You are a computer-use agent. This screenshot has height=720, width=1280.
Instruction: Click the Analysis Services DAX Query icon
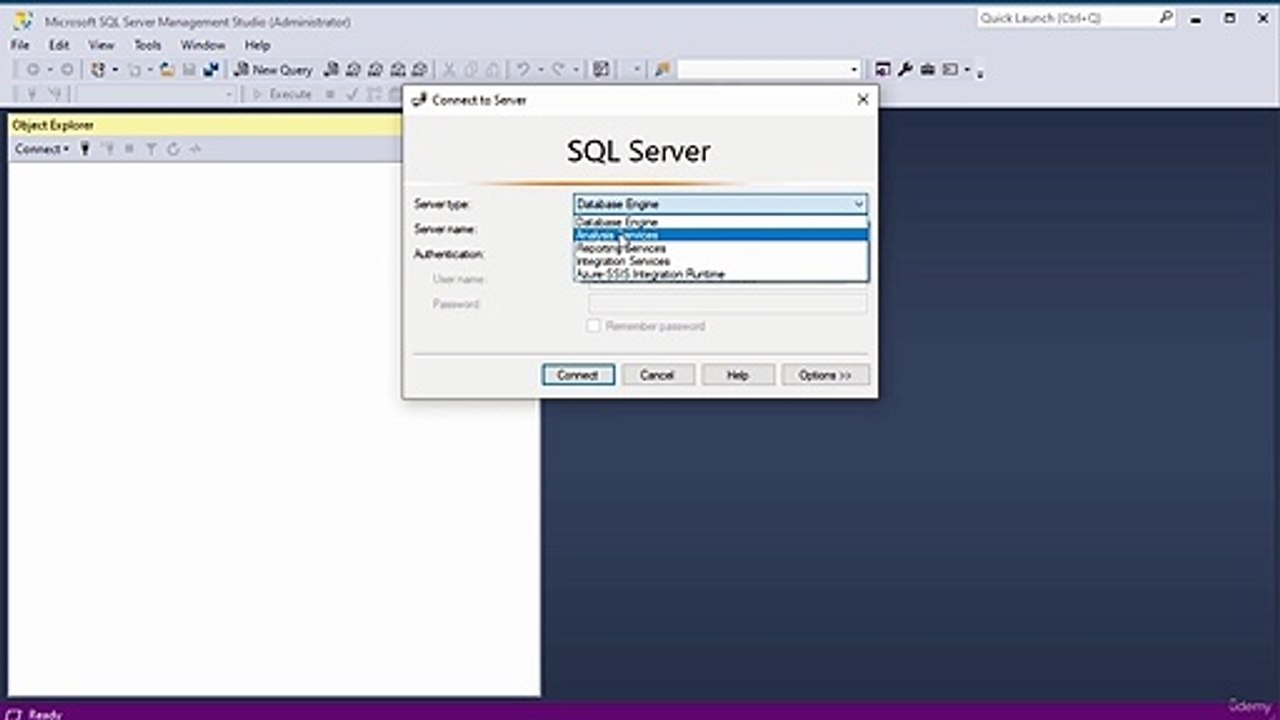[419, 70]
